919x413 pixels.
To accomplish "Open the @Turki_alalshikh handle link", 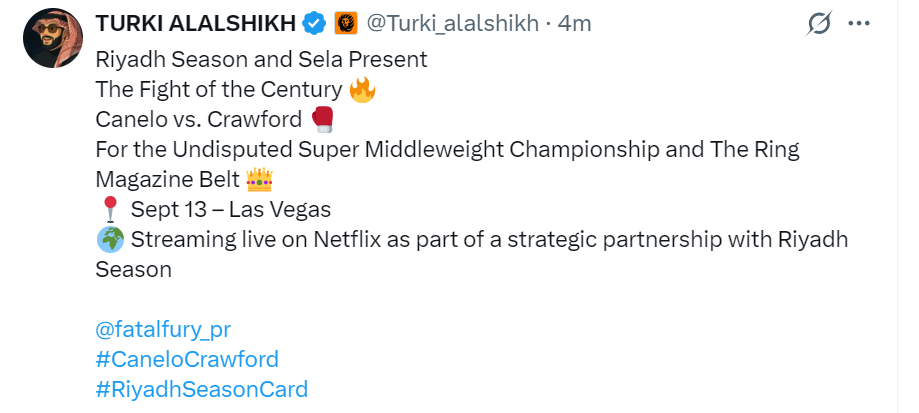I will pos(455,23).
